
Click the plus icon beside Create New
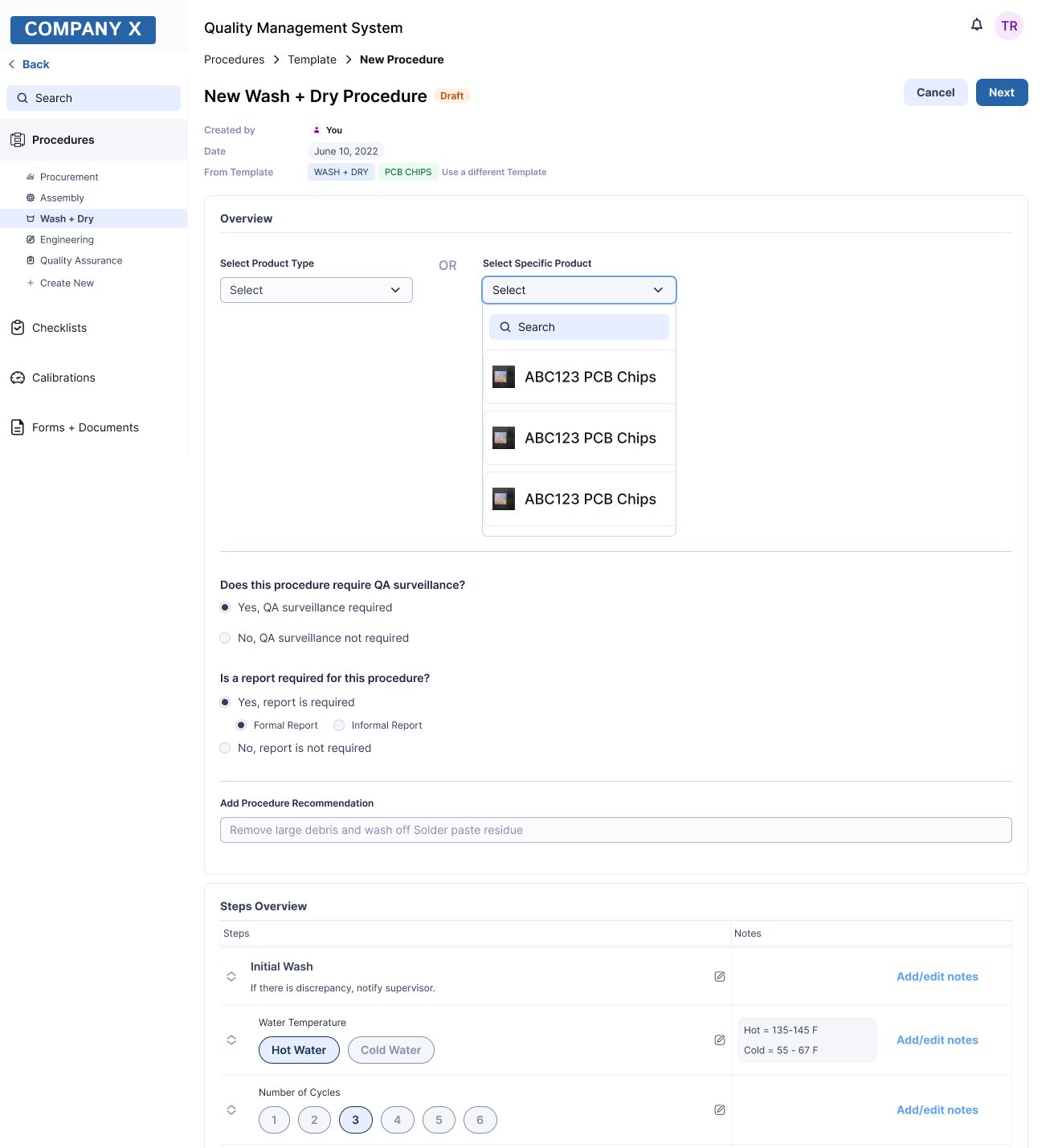[x=31, y=283]
